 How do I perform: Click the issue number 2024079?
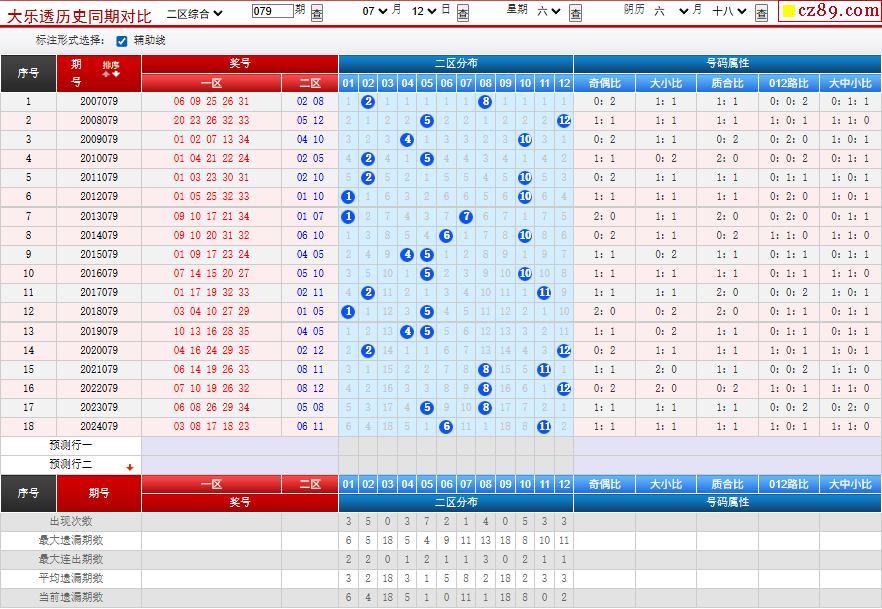pyautogui.click(x=99, y=427)
